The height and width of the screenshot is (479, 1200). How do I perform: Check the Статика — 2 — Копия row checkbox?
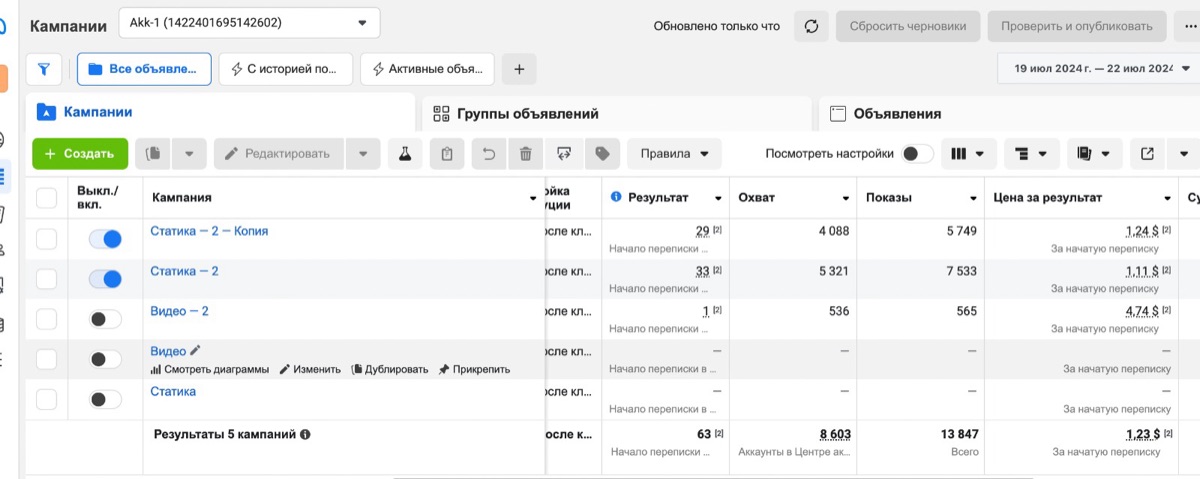pyautogui.click(x=46, y=239)
